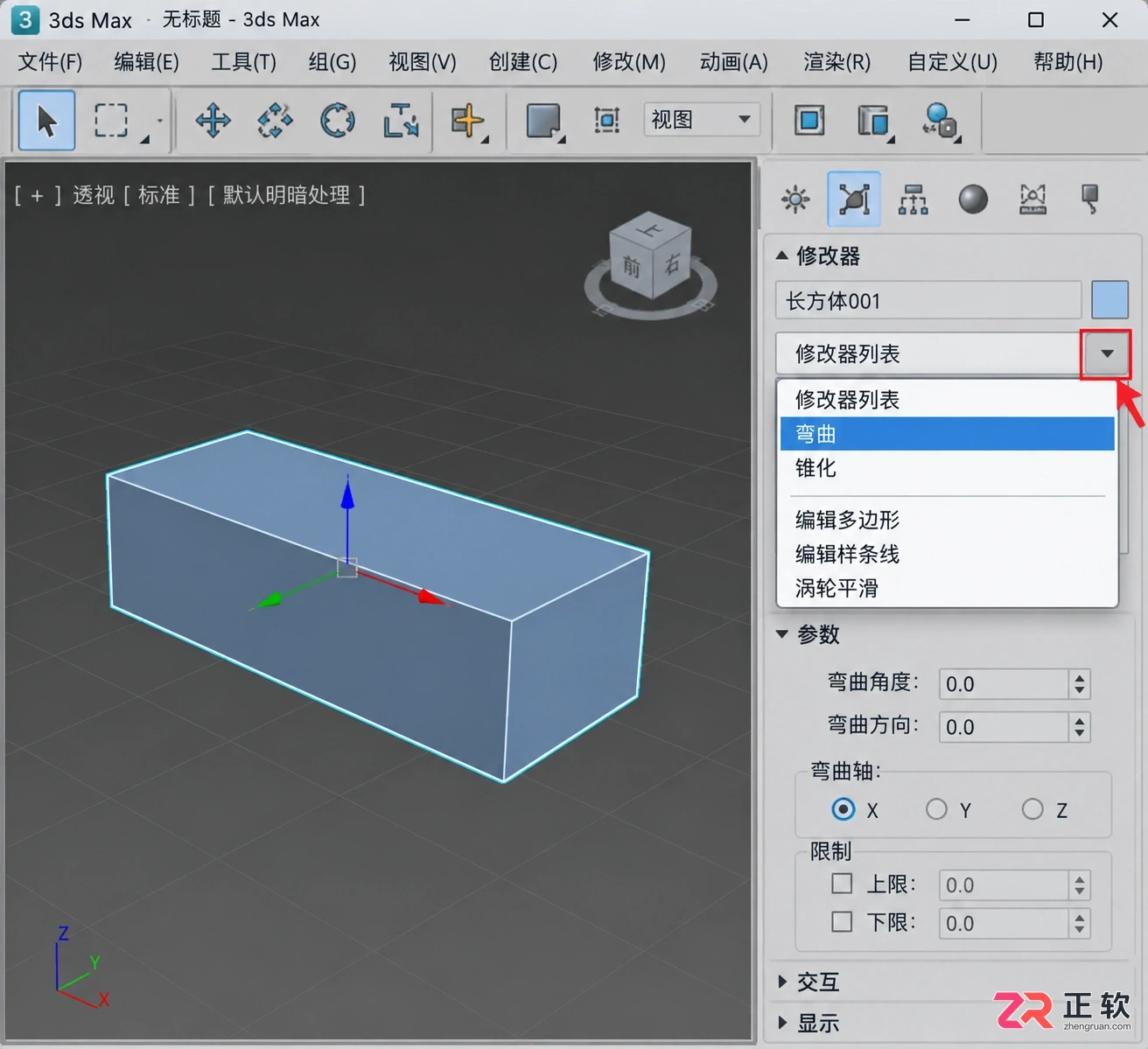Switch to the Modify panel icon

[854, 199]
